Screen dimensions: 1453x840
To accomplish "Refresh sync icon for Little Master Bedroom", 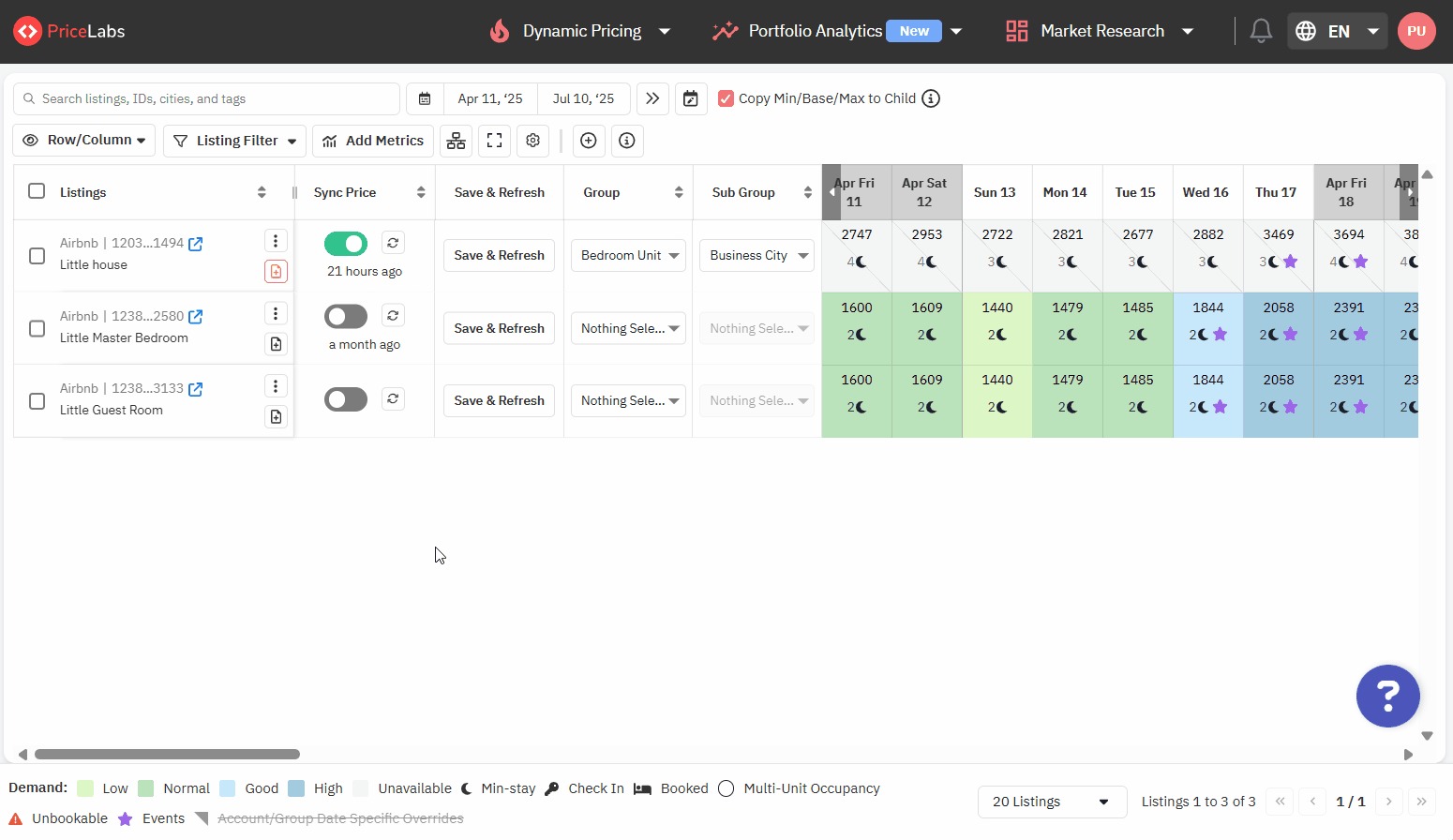I will [x=393, y=316].
